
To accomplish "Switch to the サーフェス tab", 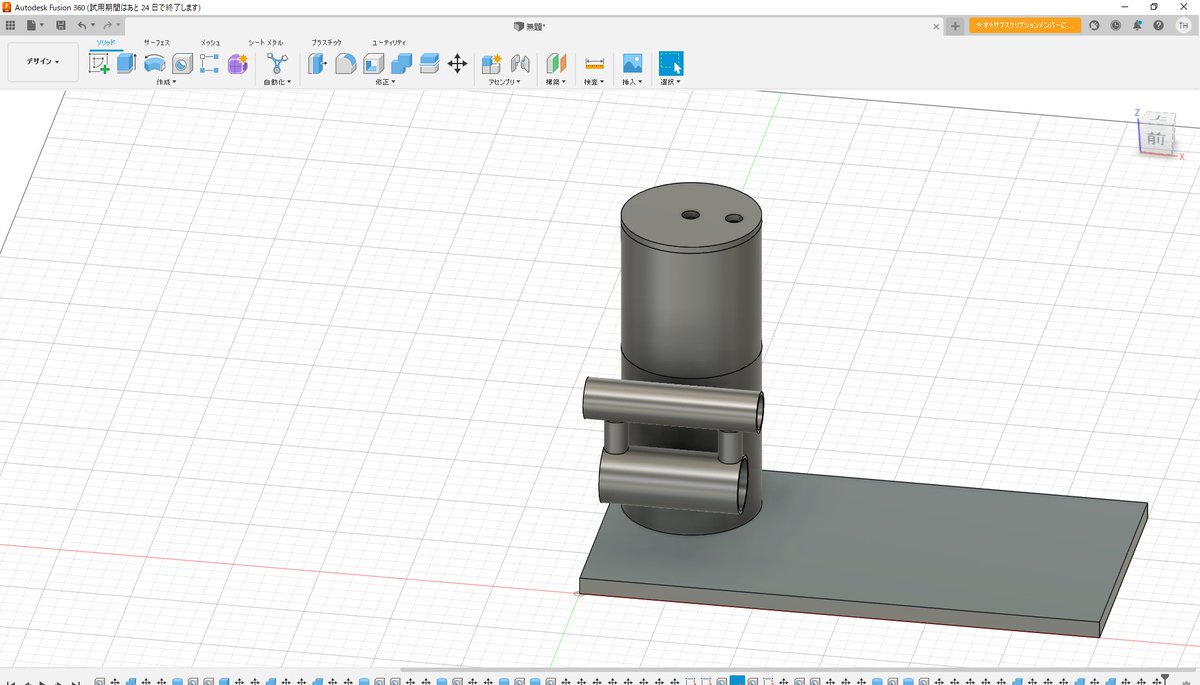I will (x=157, y=43).
